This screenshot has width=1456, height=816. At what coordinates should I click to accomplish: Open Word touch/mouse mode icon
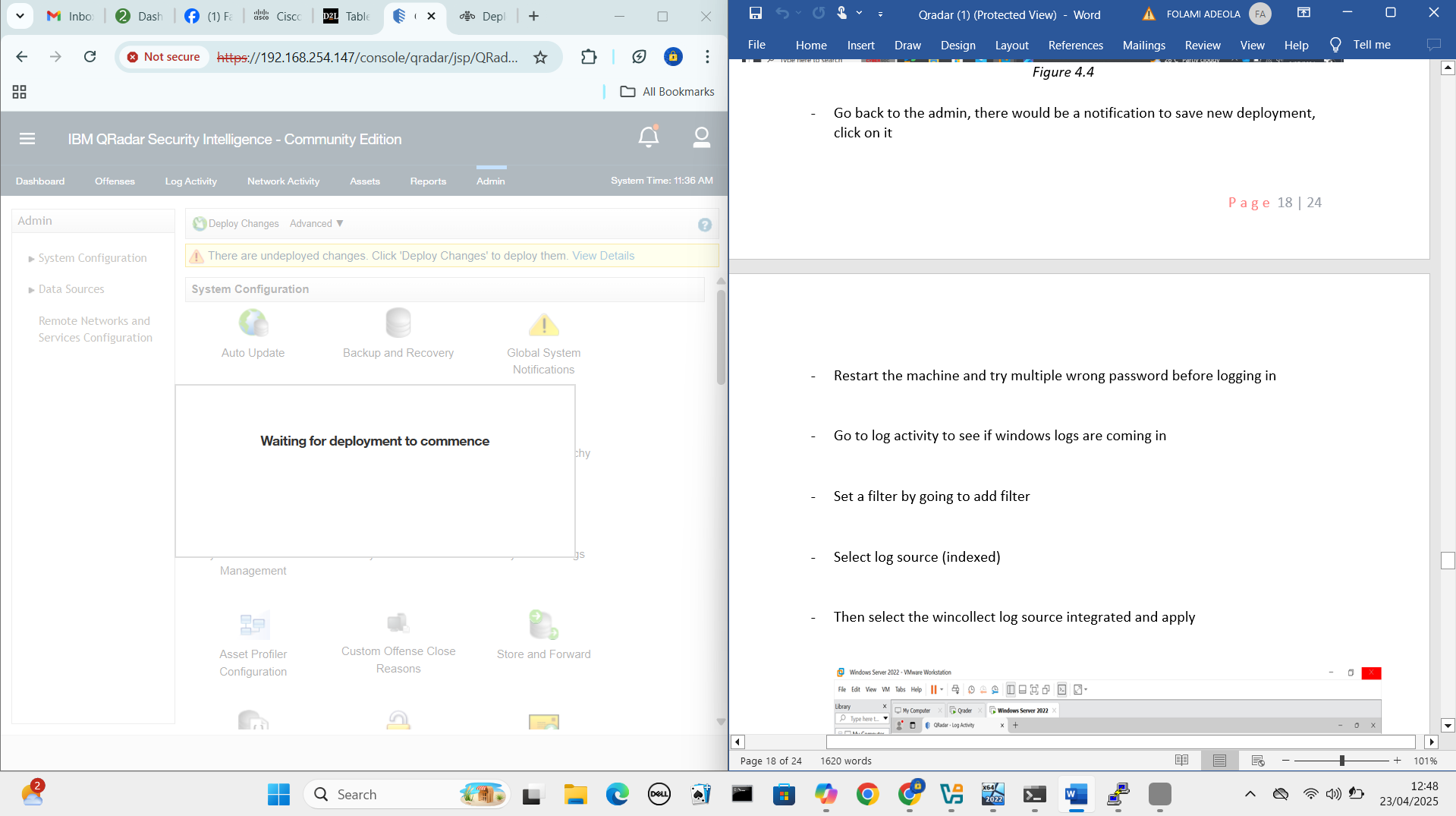click(842, 13)
